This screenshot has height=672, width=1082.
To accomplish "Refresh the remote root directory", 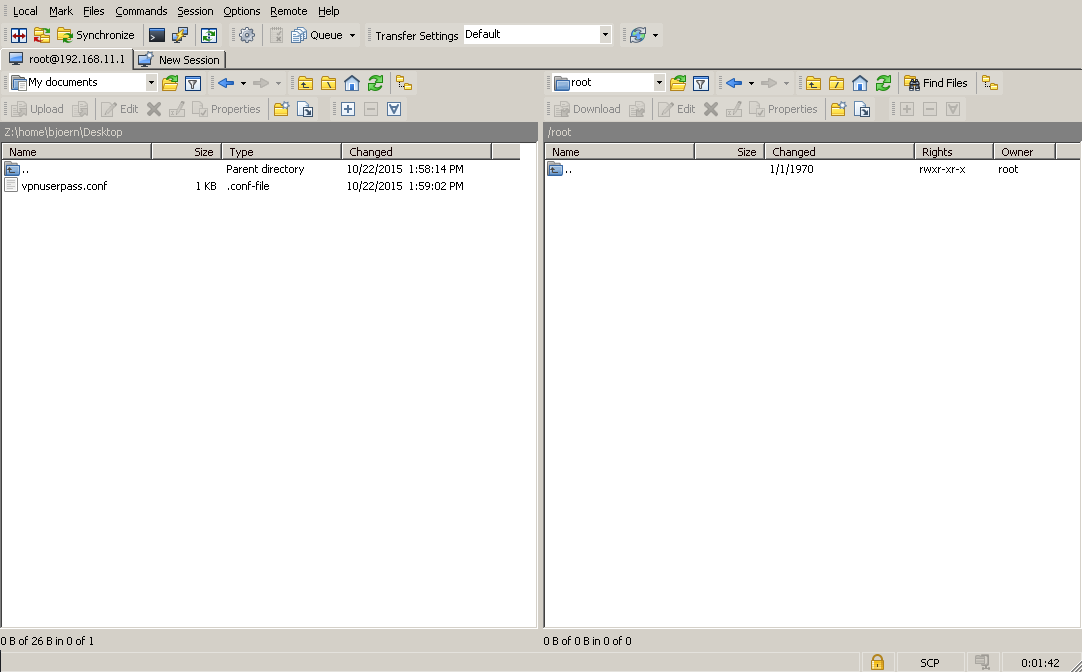I will click(883, 83).
